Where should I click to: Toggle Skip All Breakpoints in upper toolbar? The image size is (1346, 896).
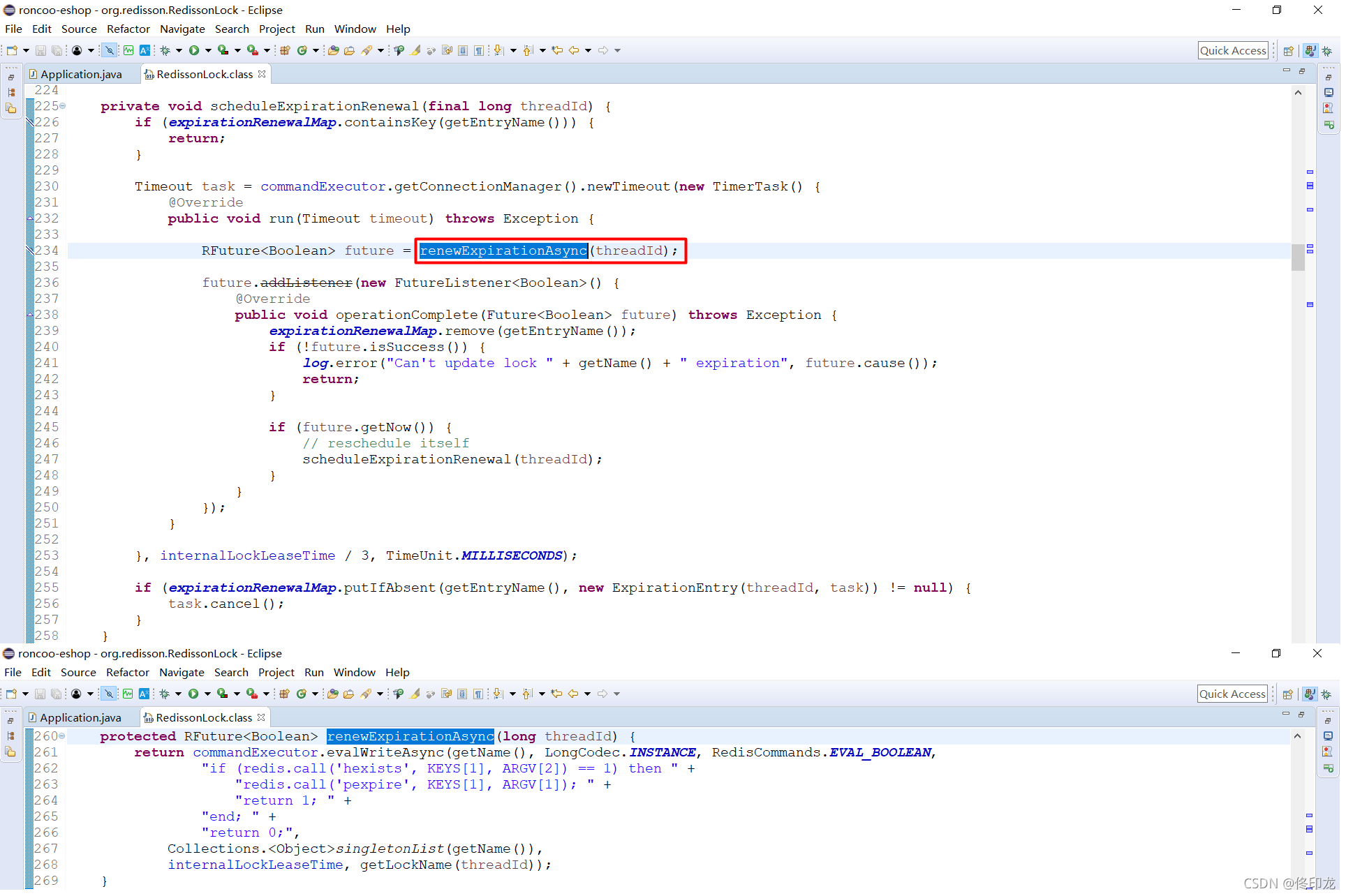110,50
